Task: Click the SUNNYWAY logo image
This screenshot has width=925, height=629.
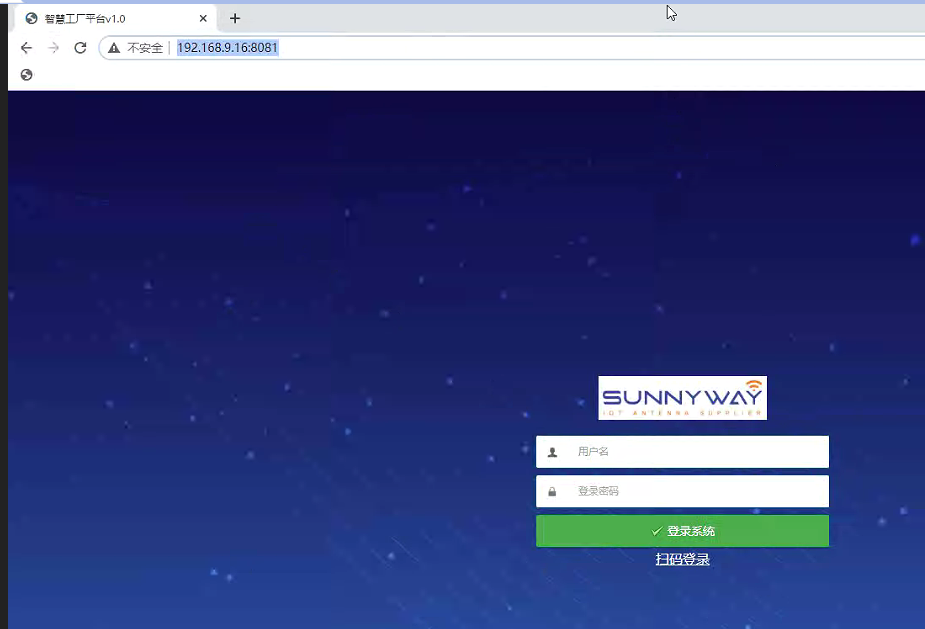Action: (x=682, y=395)
